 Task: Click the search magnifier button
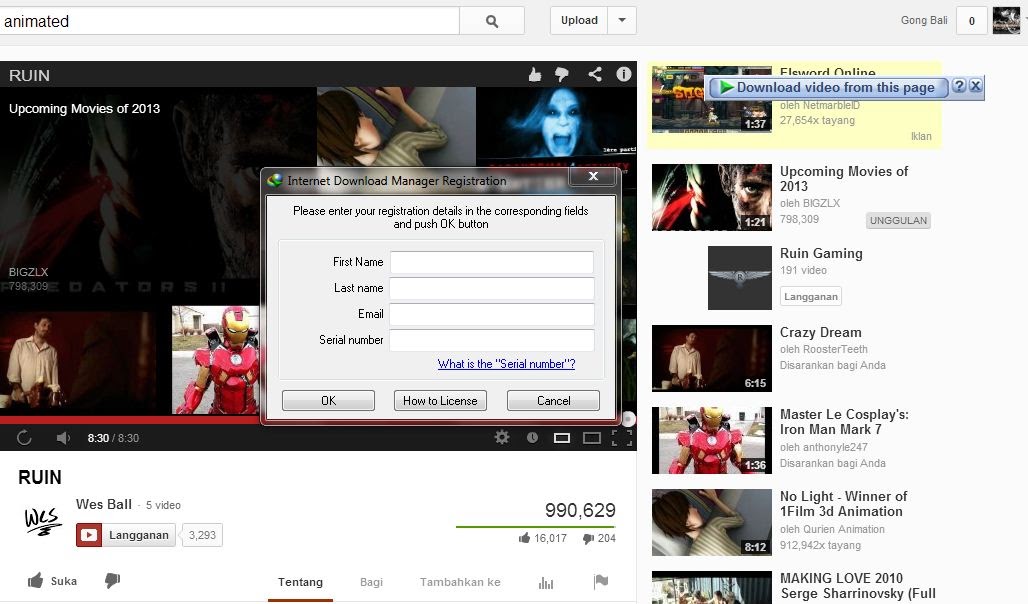(492, 21)
